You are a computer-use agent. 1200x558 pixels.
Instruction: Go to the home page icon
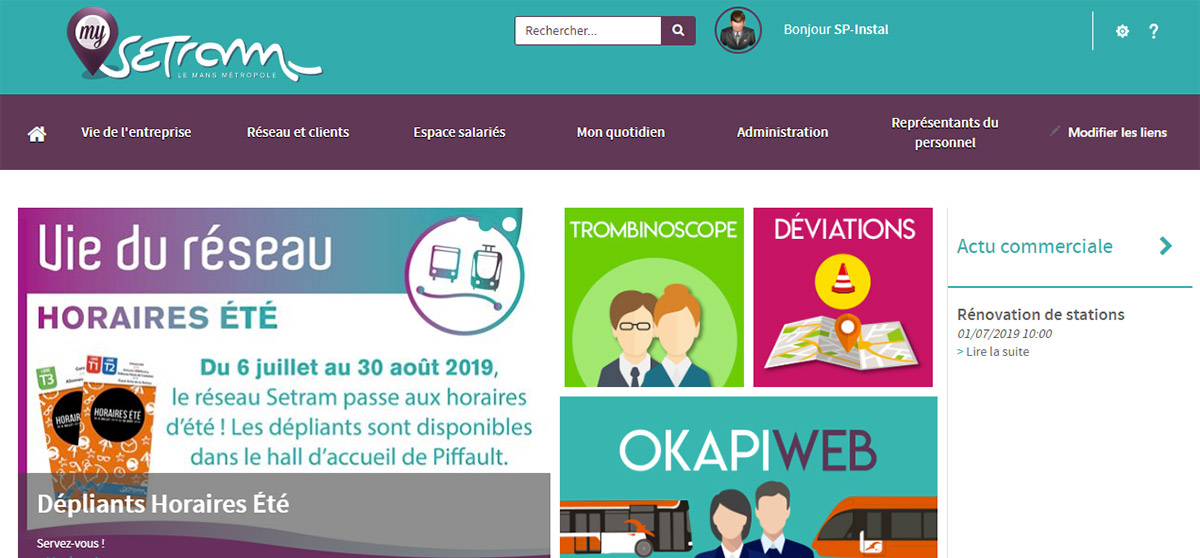[x=37, y=133]
